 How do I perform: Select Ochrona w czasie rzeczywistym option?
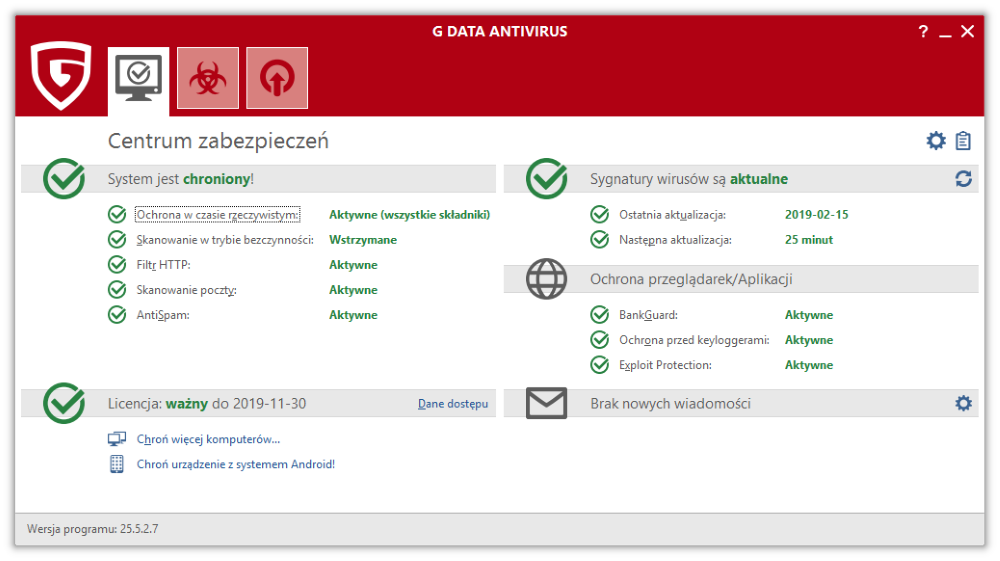pos(217,215)
